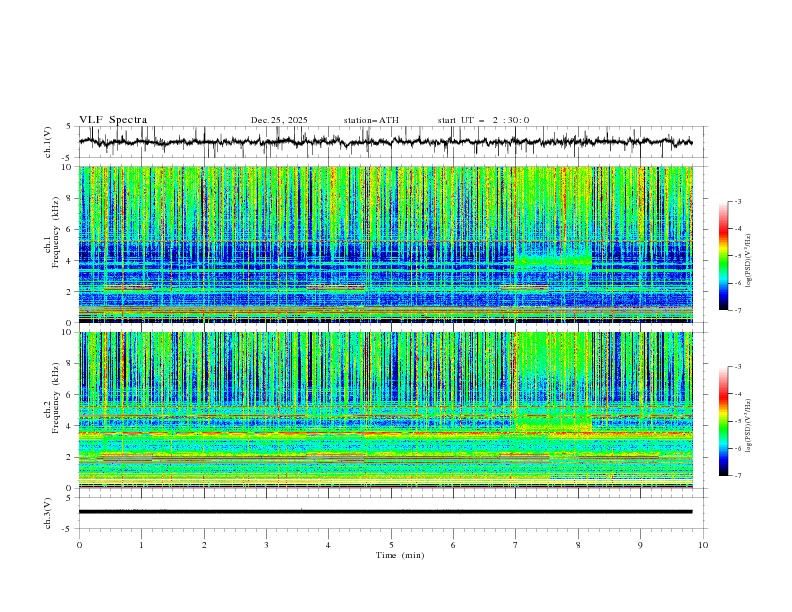
Task: Click the "5" tick on ch.1(V) axis
Action: tap(69, 127)
